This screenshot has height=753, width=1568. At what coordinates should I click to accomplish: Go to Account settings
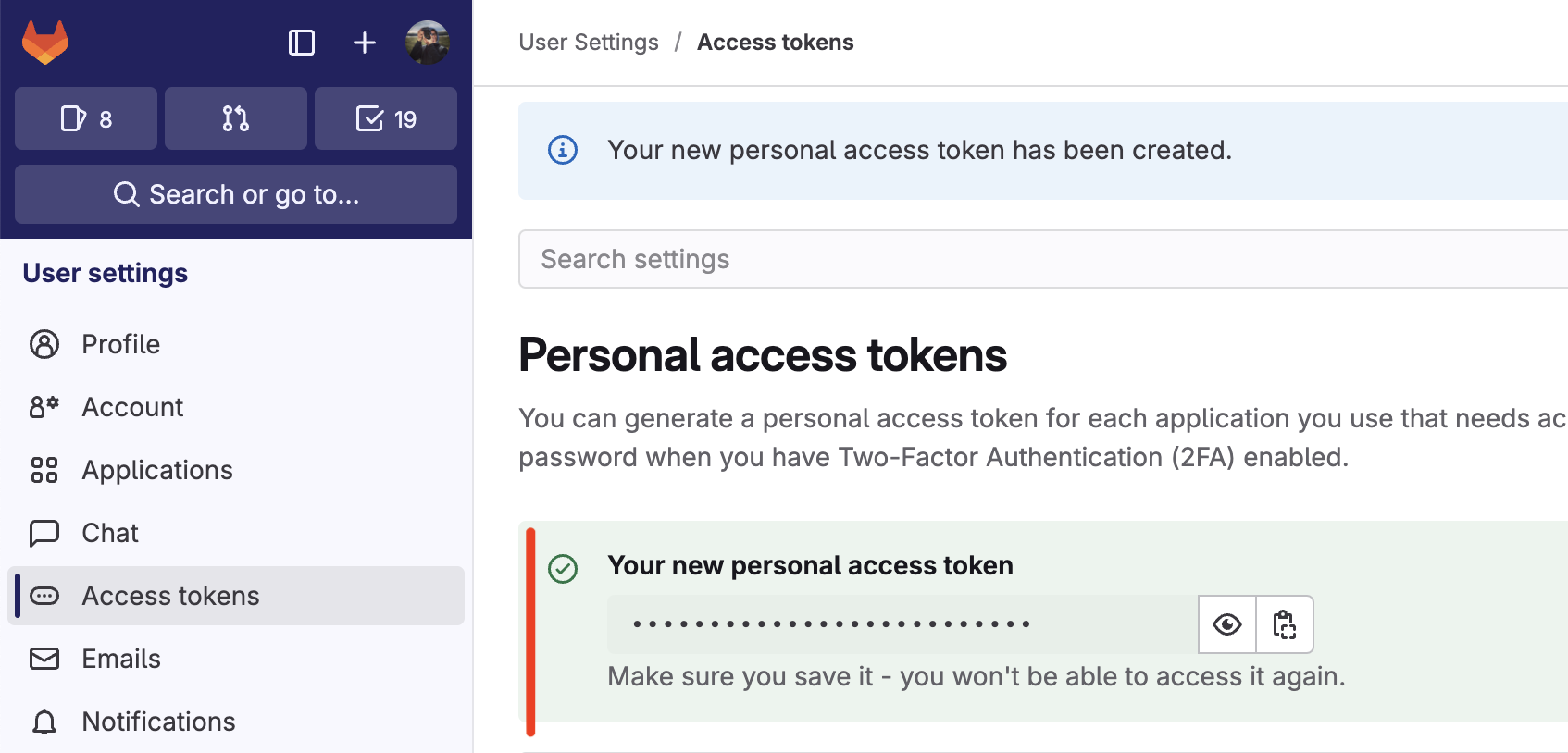132,407
